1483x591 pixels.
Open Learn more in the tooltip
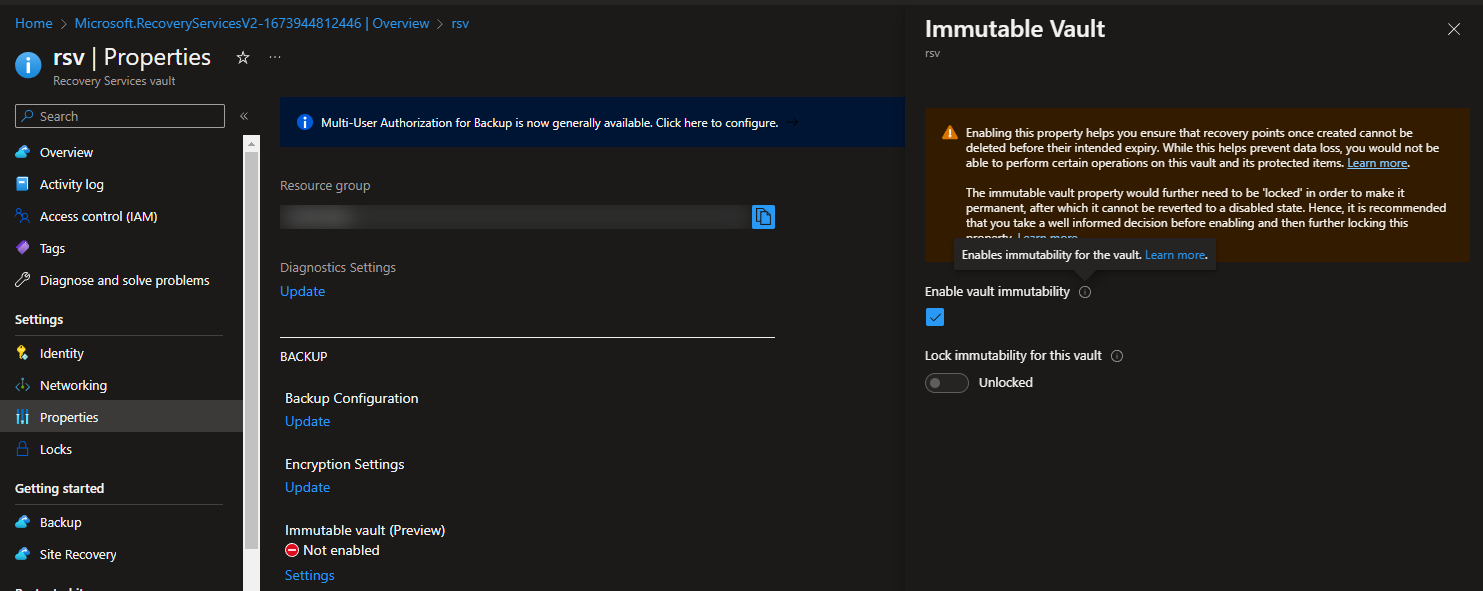tap(1175, 255)
